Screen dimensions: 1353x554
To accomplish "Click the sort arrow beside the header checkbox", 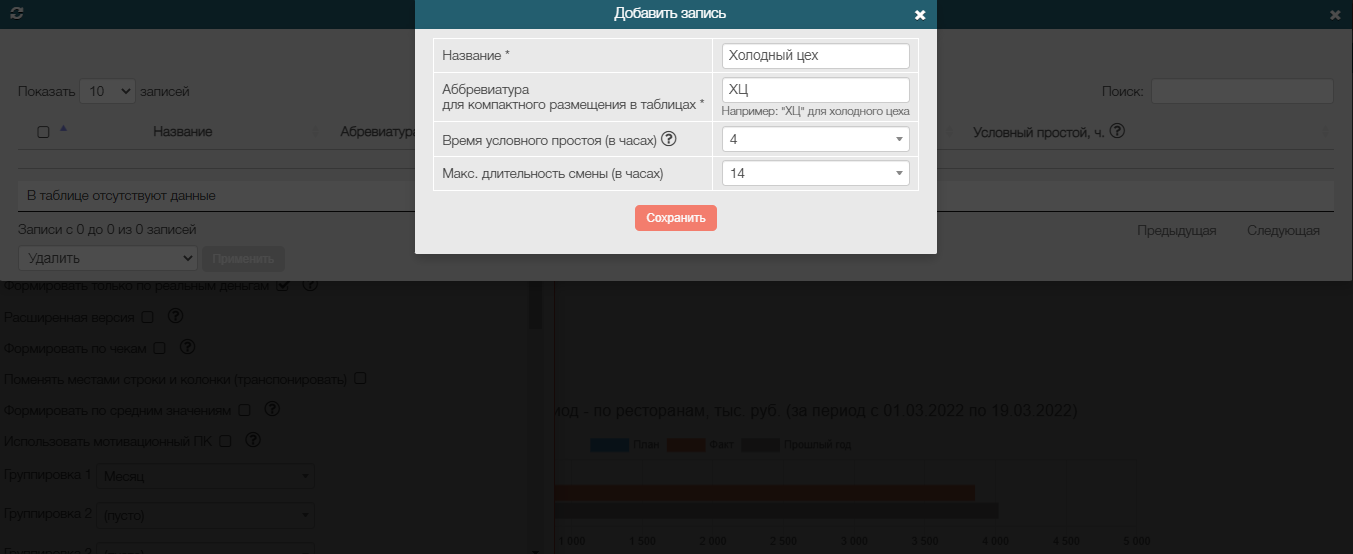I will (x=64, y=129).
